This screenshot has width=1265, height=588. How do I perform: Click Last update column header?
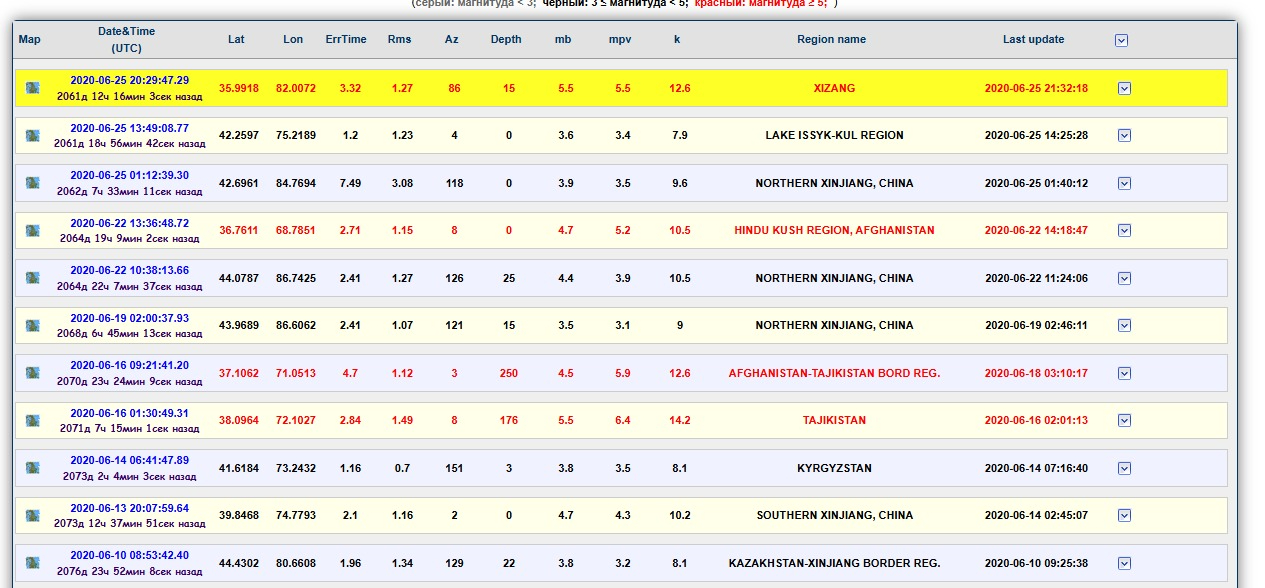1033,40
